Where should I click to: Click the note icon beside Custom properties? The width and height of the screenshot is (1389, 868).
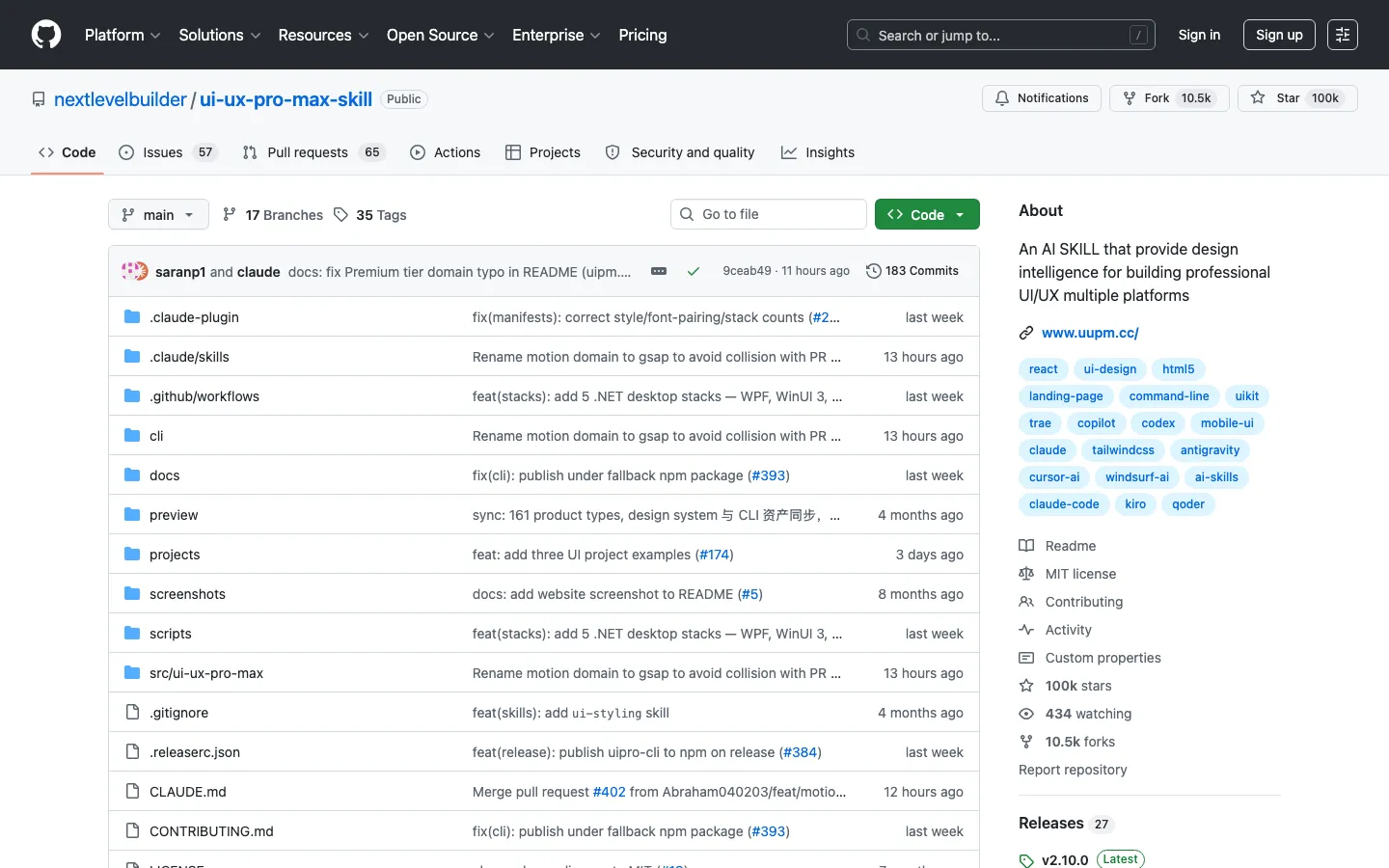click(1026, 658)
